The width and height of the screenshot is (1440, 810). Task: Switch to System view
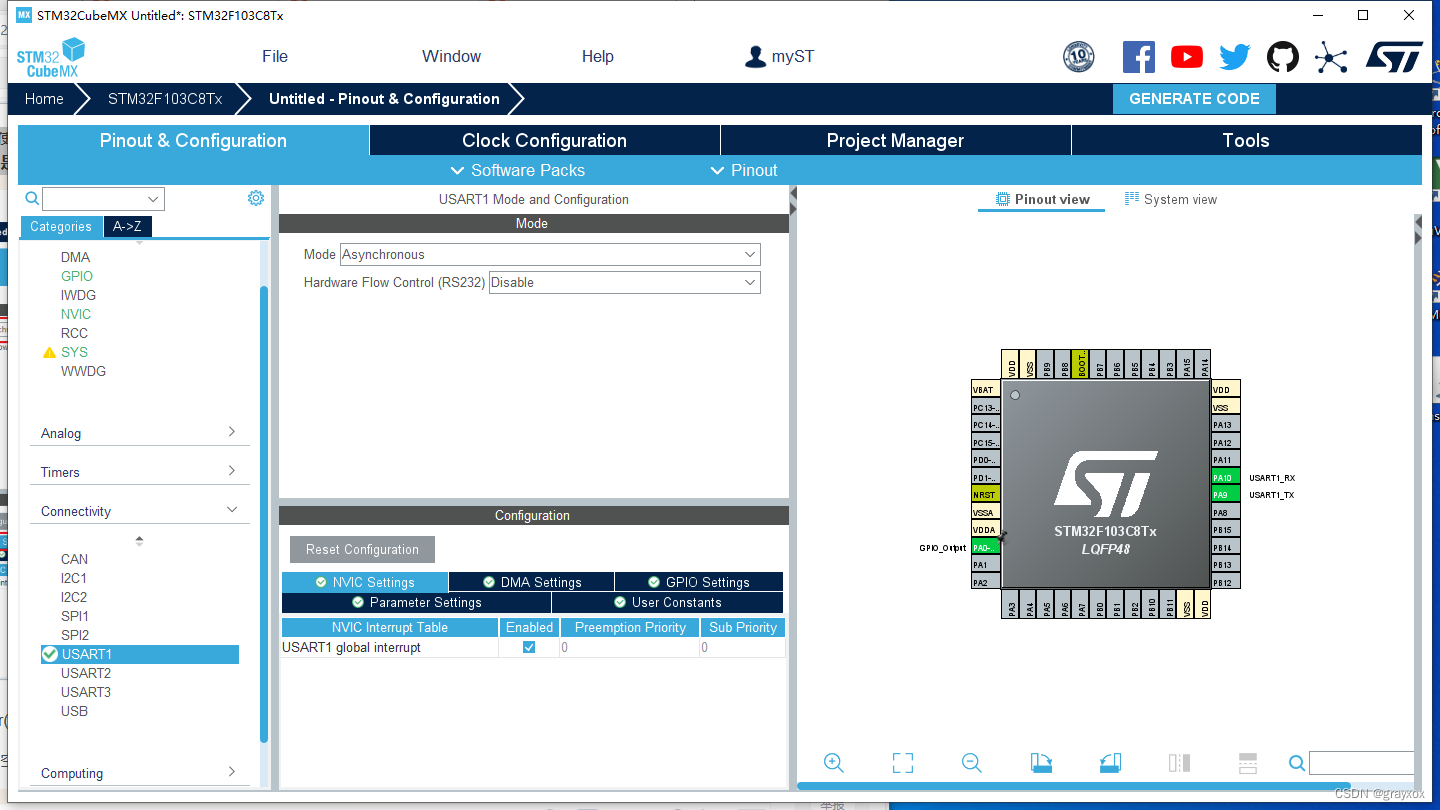tap(1171, 199)
